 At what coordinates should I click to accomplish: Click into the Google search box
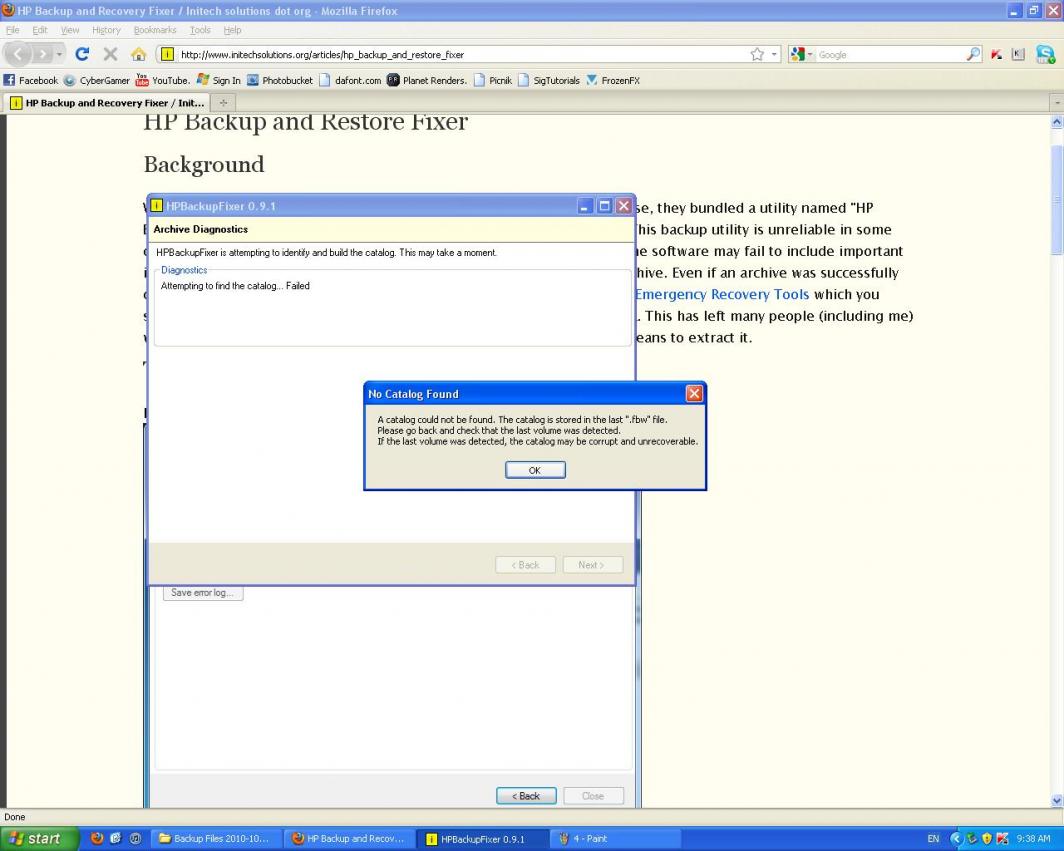[x=890, y=54]
